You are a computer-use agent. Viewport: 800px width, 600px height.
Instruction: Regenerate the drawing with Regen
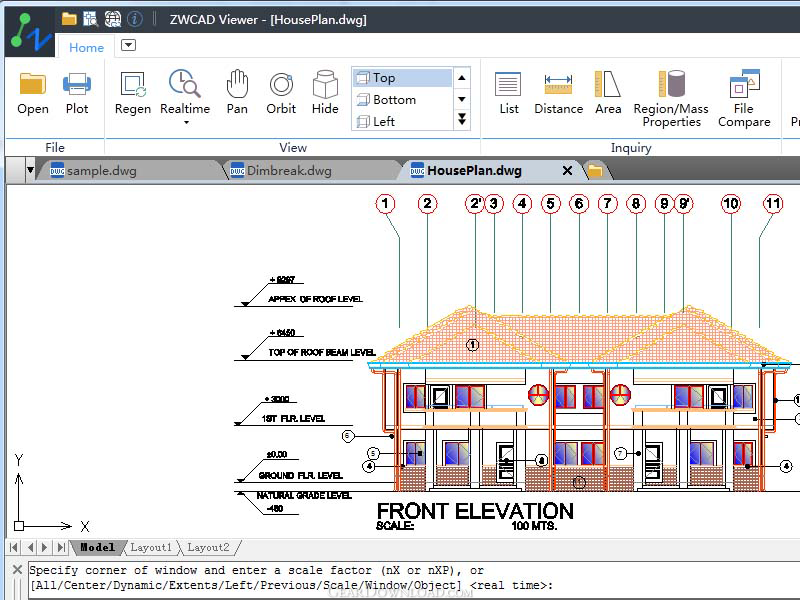133,94
